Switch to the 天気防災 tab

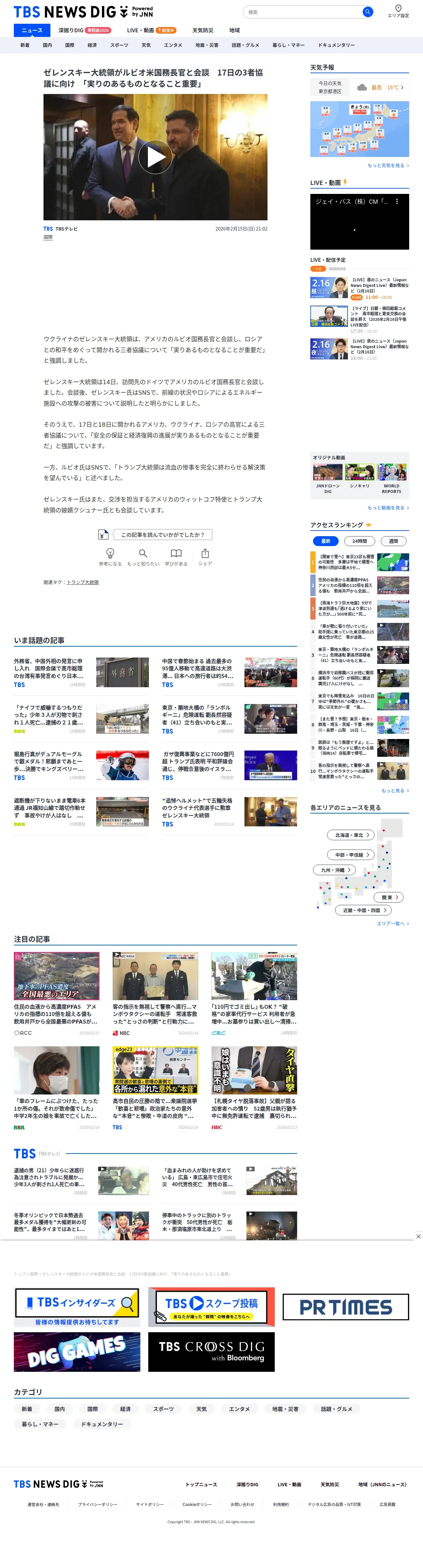(x=203, y=30)
